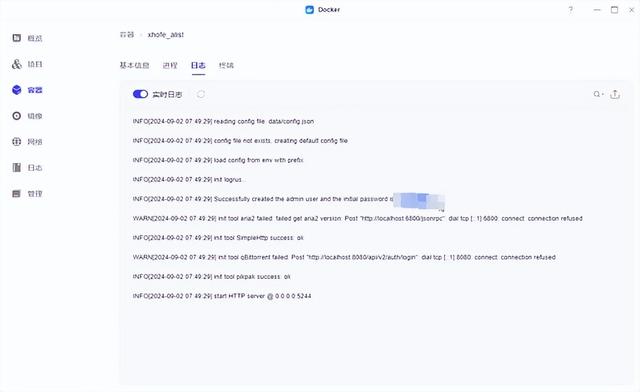The image size is (640, 392).
Task: Open the 网络 network globe icon
Action: (16, 142)
